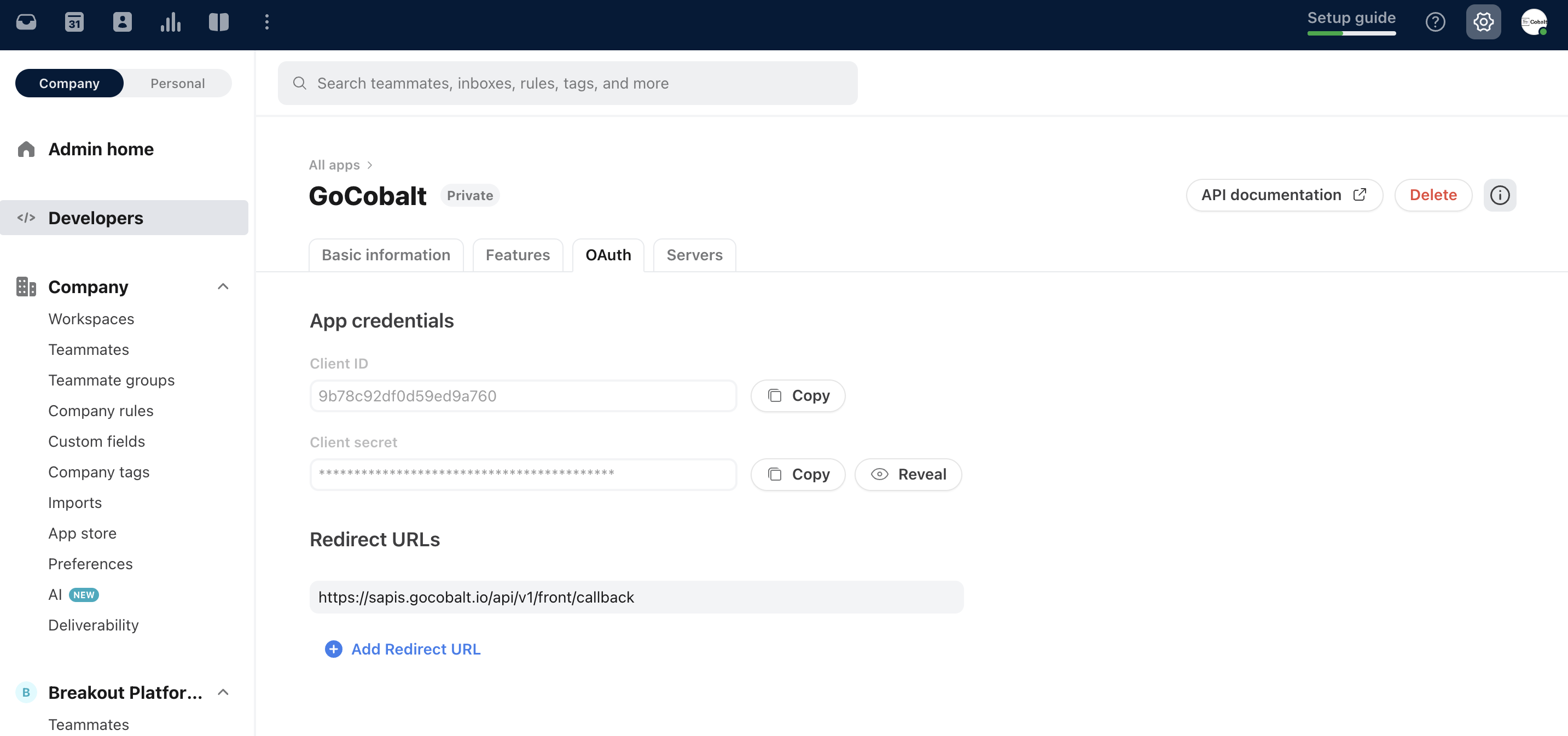The height and width of the screenshot is (736, 1568).
Task: Click the settings gear icon
Action: click(x=1483, y=22)
